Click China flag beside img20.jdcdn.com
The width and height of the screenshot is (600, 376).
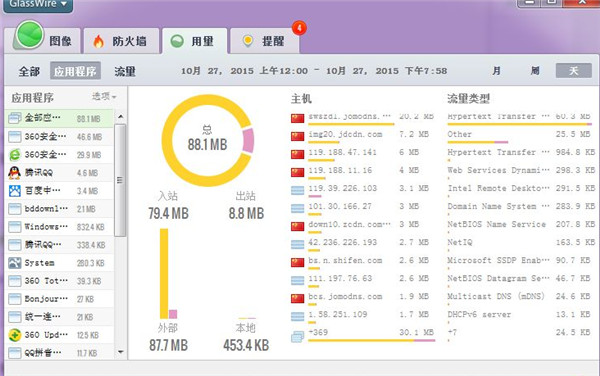coord(297,136)
